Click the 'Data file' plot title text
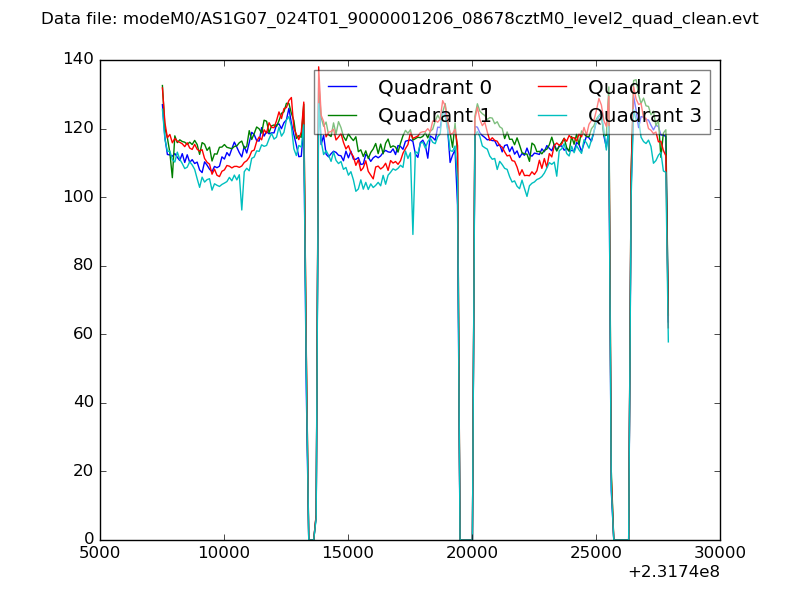The width and height of the screenshot is (800, 600). 400,19
